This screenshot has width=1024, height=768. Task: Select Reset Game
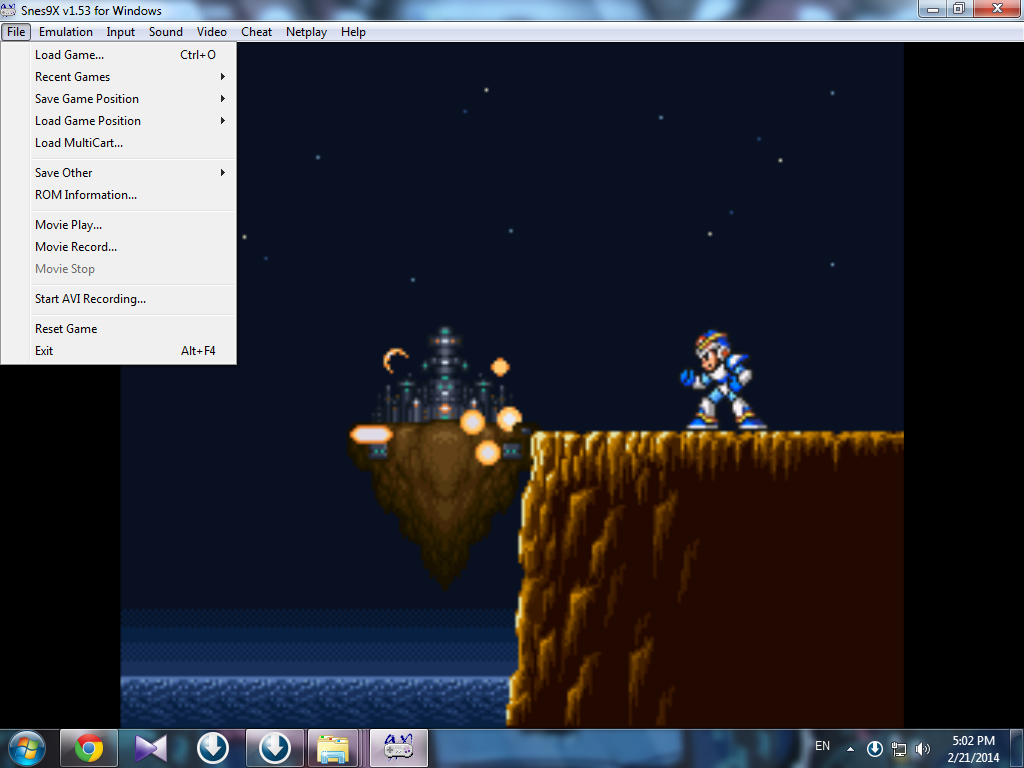(118, 329)
